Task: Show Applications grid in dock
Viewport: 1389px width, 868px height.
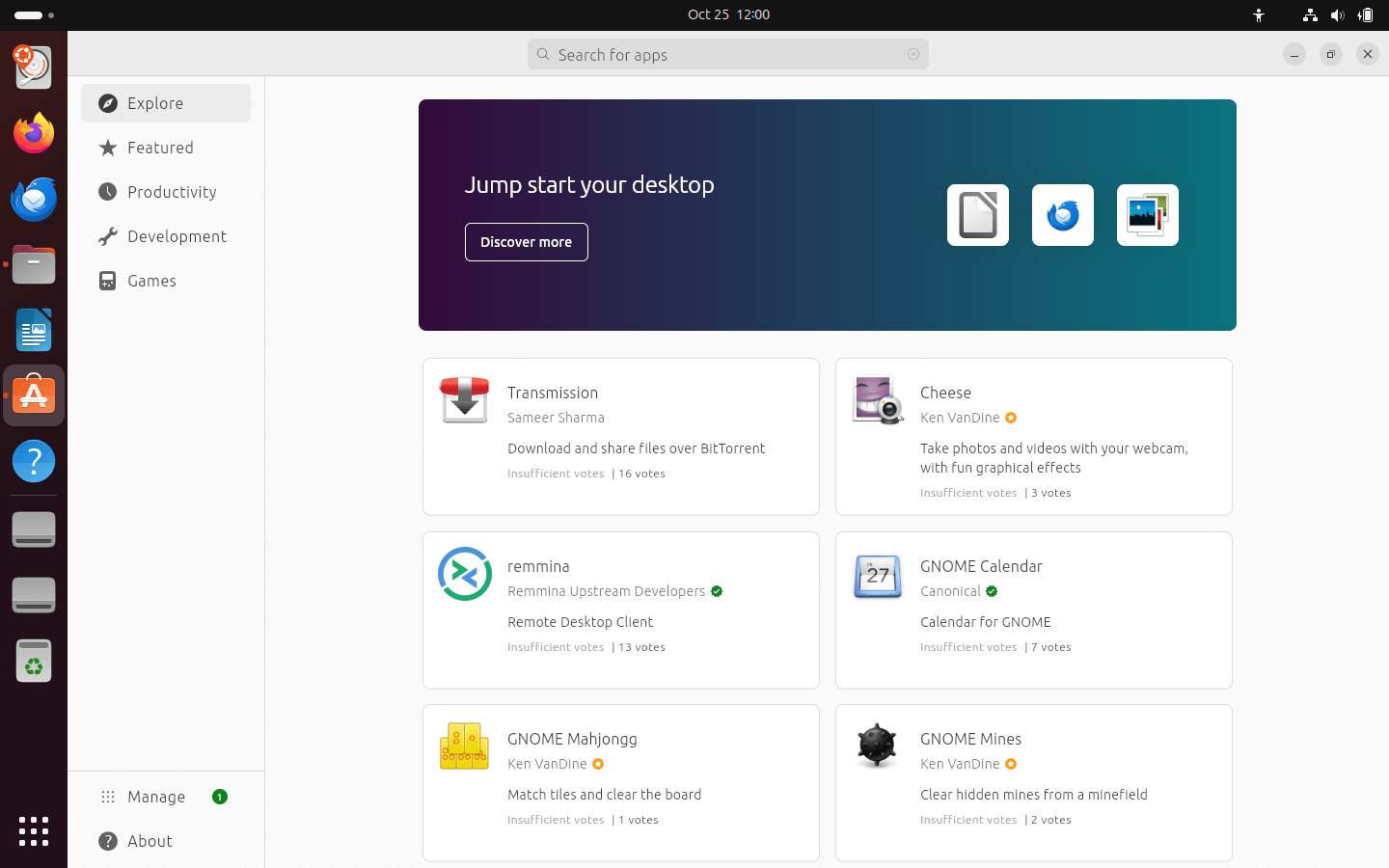Action: 34,831
